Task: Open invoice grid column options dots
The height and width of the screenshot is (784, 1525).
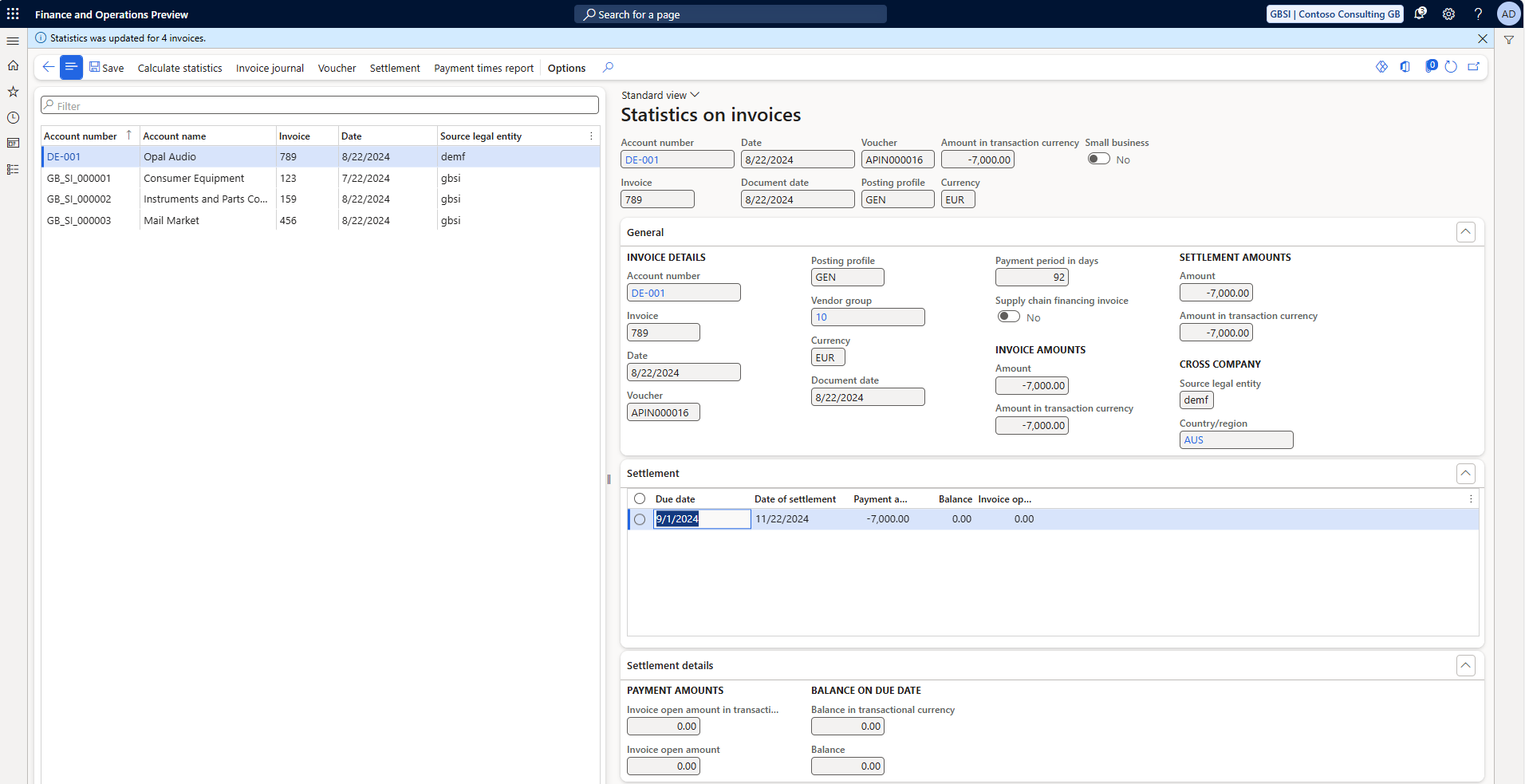Action: (x=591, y=136)
